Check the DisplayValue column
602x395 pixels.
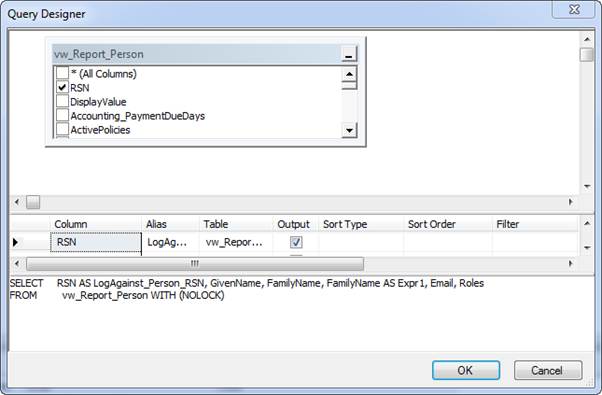coord(62,101)
